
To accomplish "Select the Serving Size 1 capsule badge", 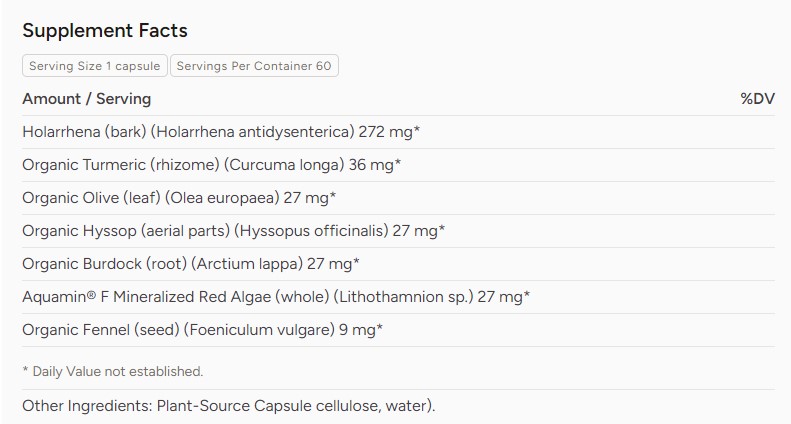I will (95, 66).
